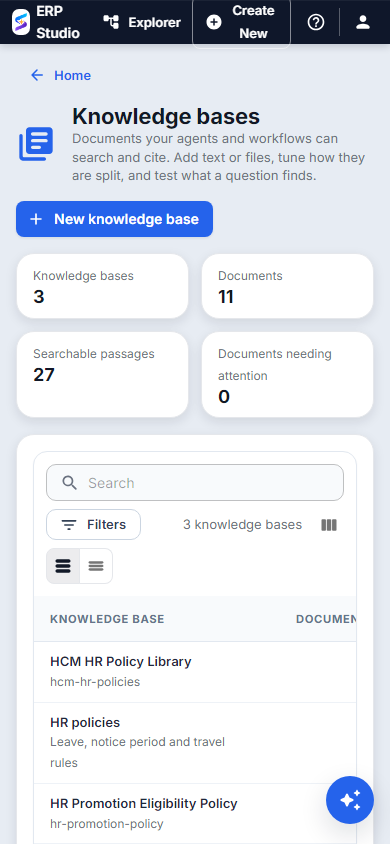Click the Documents needing attention card
Viewport: 390px width, 844px height.
pyautogui.click(x=287, y=375)
